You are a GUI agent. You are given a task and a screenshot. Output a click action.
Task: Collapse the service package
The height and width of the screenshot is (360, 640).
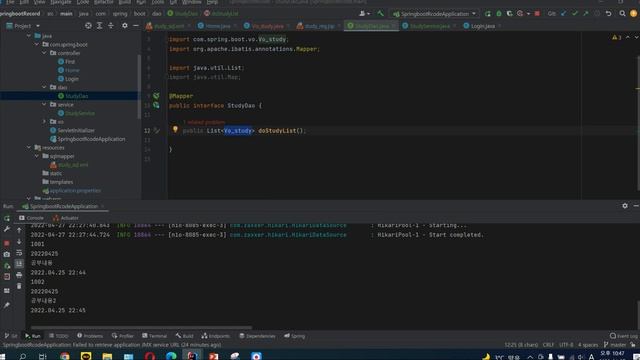(x=44, y=104)
